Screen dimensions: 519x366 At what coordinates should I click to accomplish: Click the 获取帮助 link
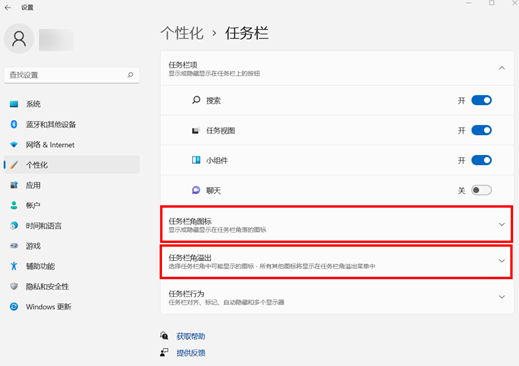click(x=191, y=336)
